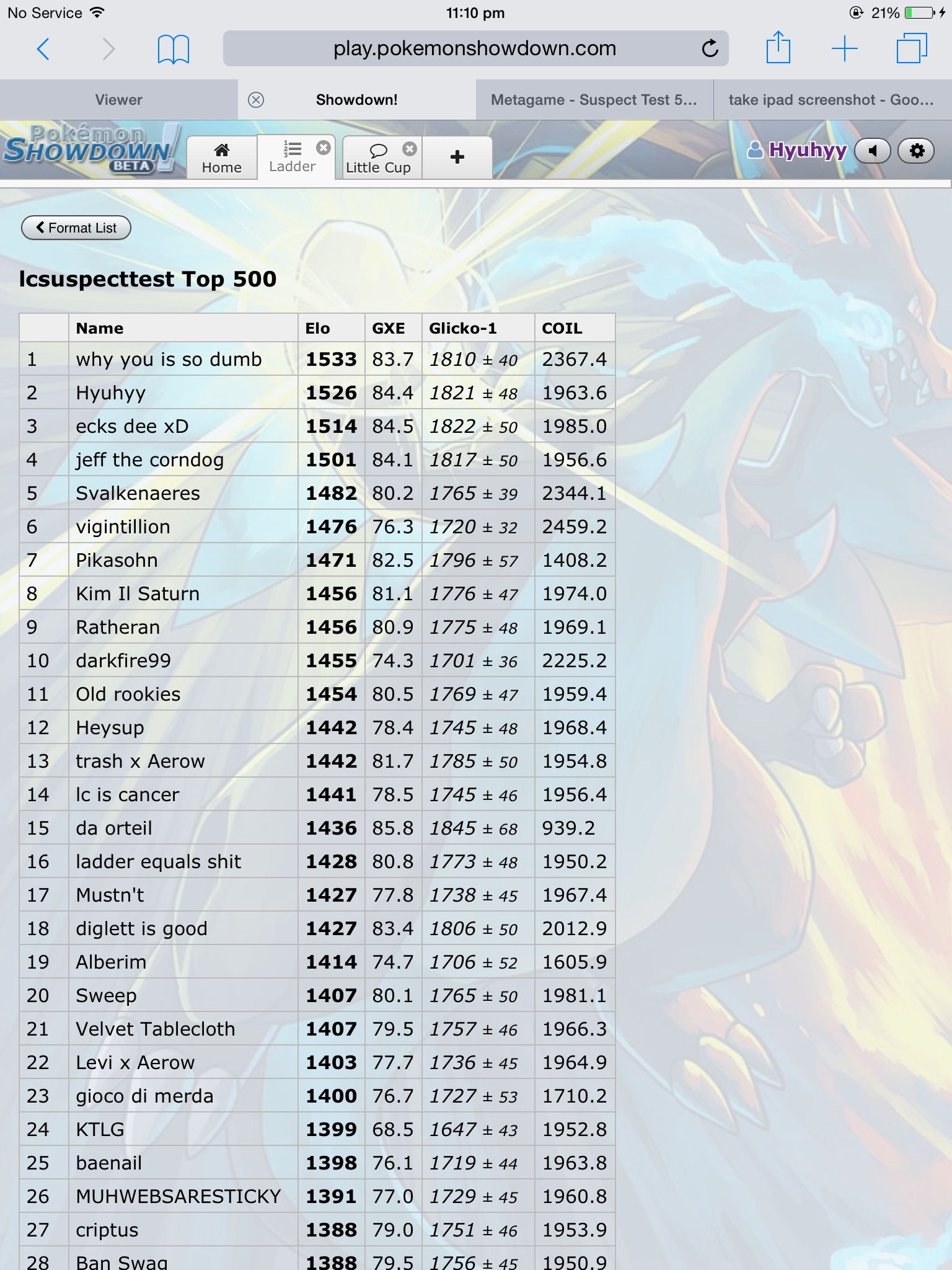Select the Ladder room tab
Viewport: 952px width, 1270px height.
(x=293, y=157)
